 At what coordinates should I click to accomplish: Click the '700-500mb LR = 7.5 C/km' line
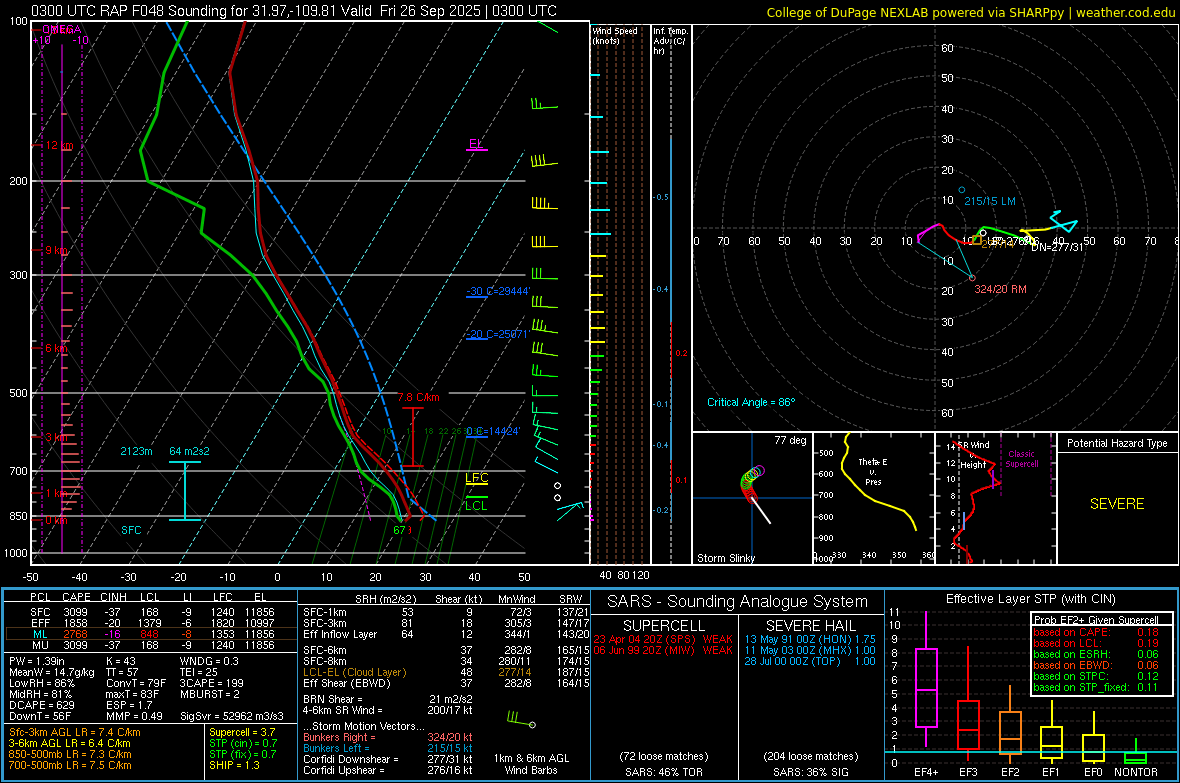click(x=70, y=765)
